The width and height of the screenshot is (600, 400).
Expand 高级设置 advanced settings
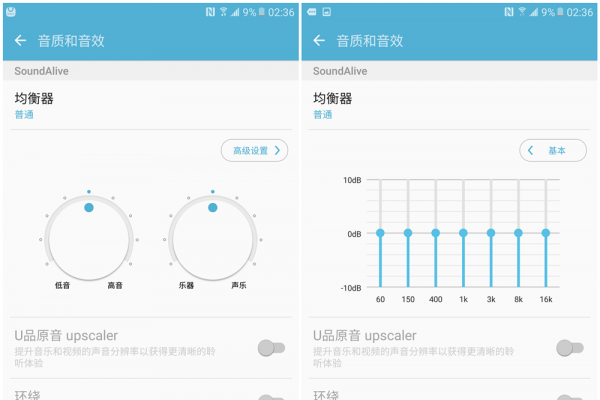pyautogui.click(x=255, y=151)
